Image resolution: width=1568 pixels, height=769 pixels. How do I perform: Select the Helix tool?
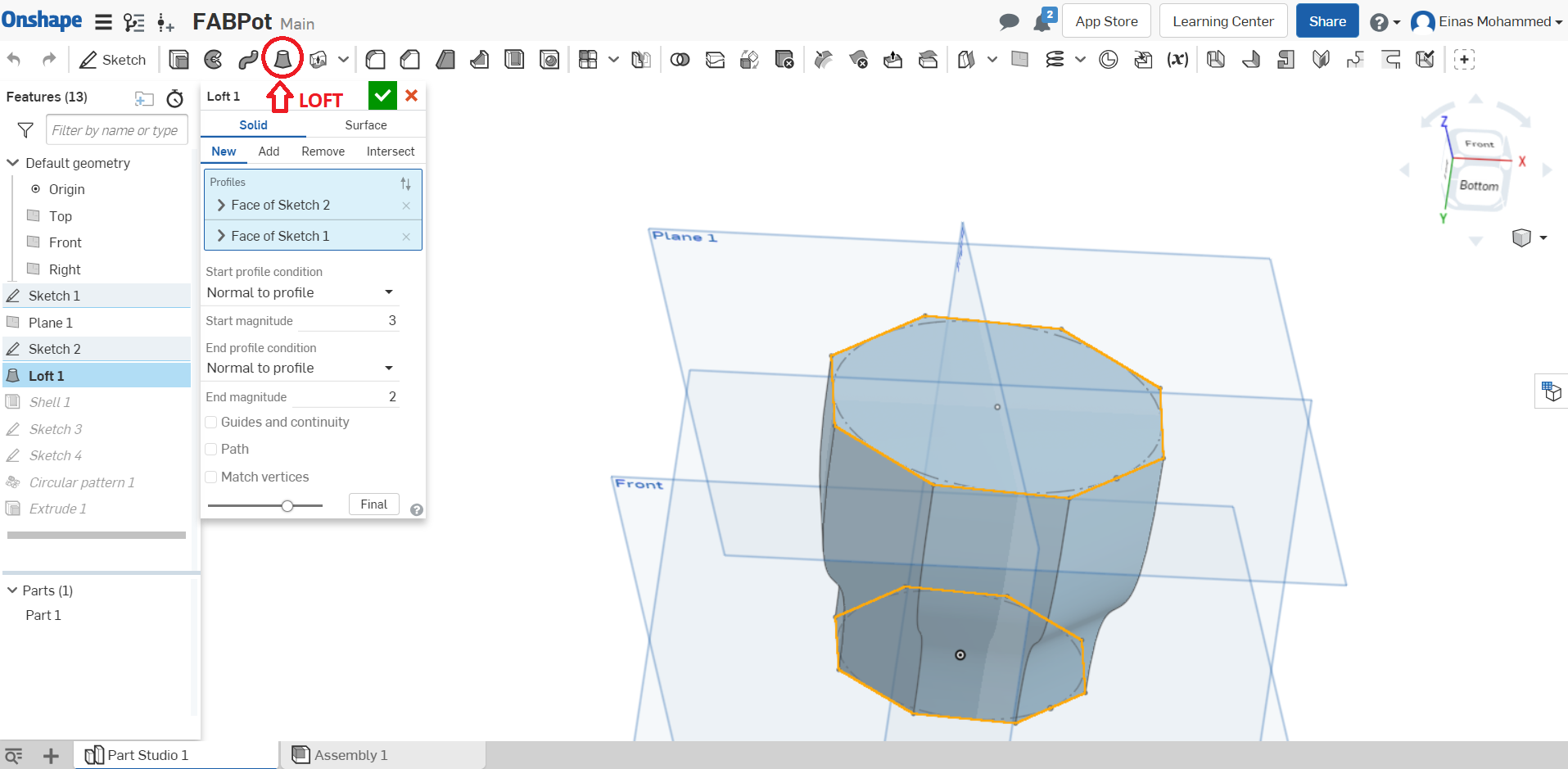click(x=1055, y=60)
